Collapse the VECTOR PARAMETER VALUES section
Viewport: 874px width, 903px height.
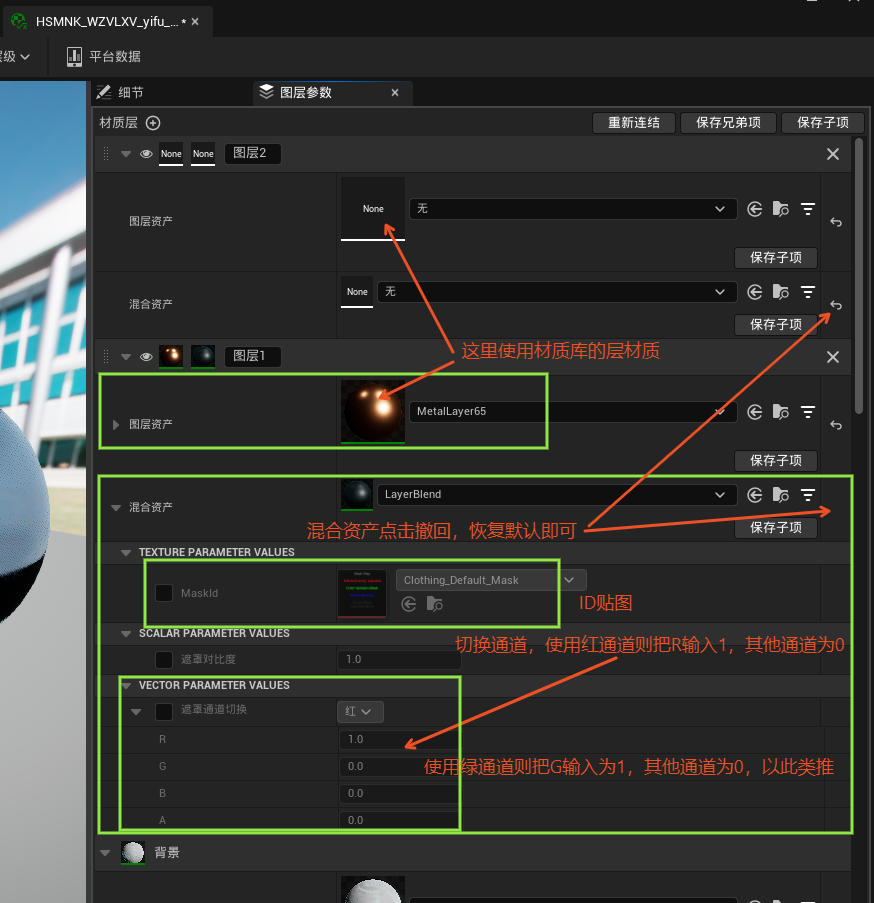[x=127, y=685]
